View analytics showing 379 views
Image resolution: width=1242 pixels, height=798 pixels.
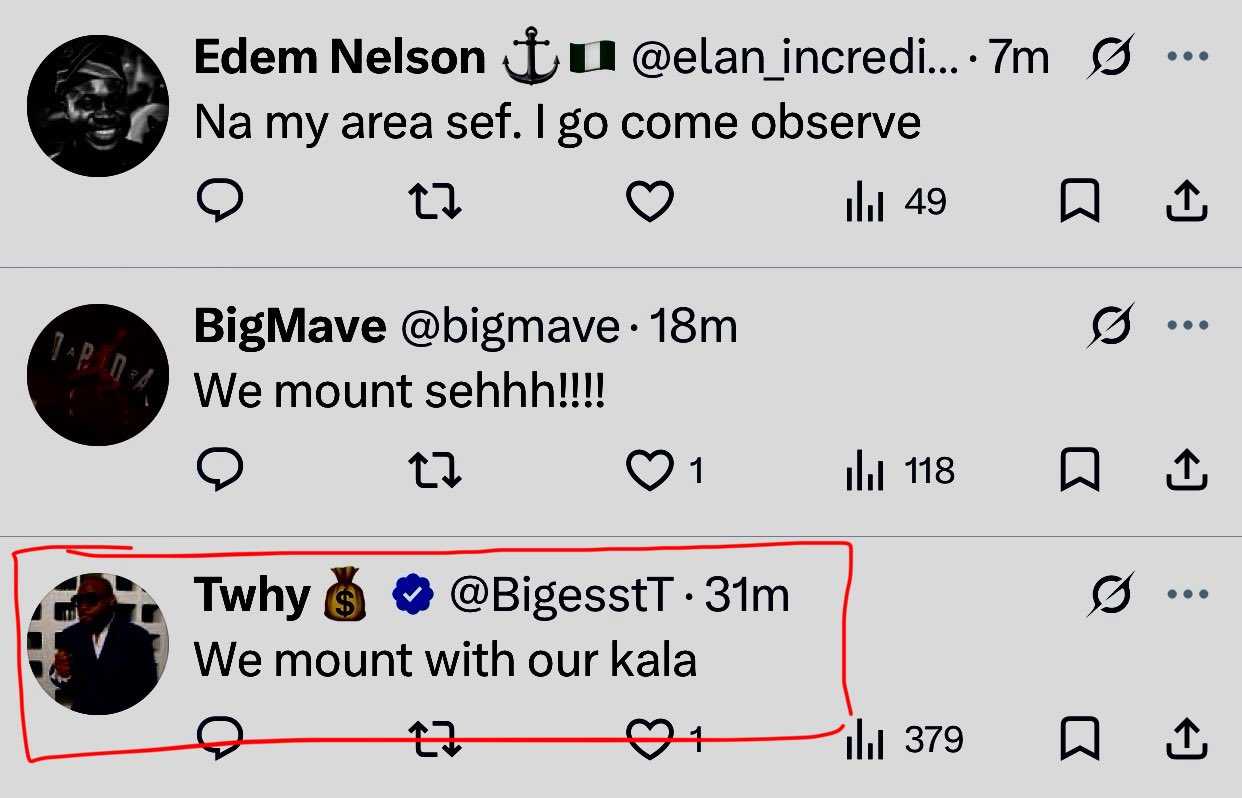pyautogui.click(x=904, y=740)
